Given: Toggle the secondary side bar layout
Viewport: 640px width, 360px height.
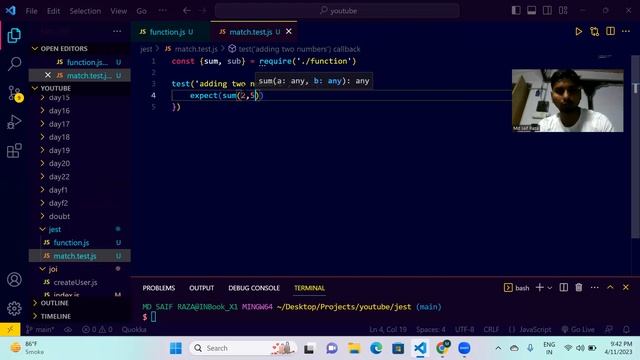Looking at the screenshot, I should 547,11.
